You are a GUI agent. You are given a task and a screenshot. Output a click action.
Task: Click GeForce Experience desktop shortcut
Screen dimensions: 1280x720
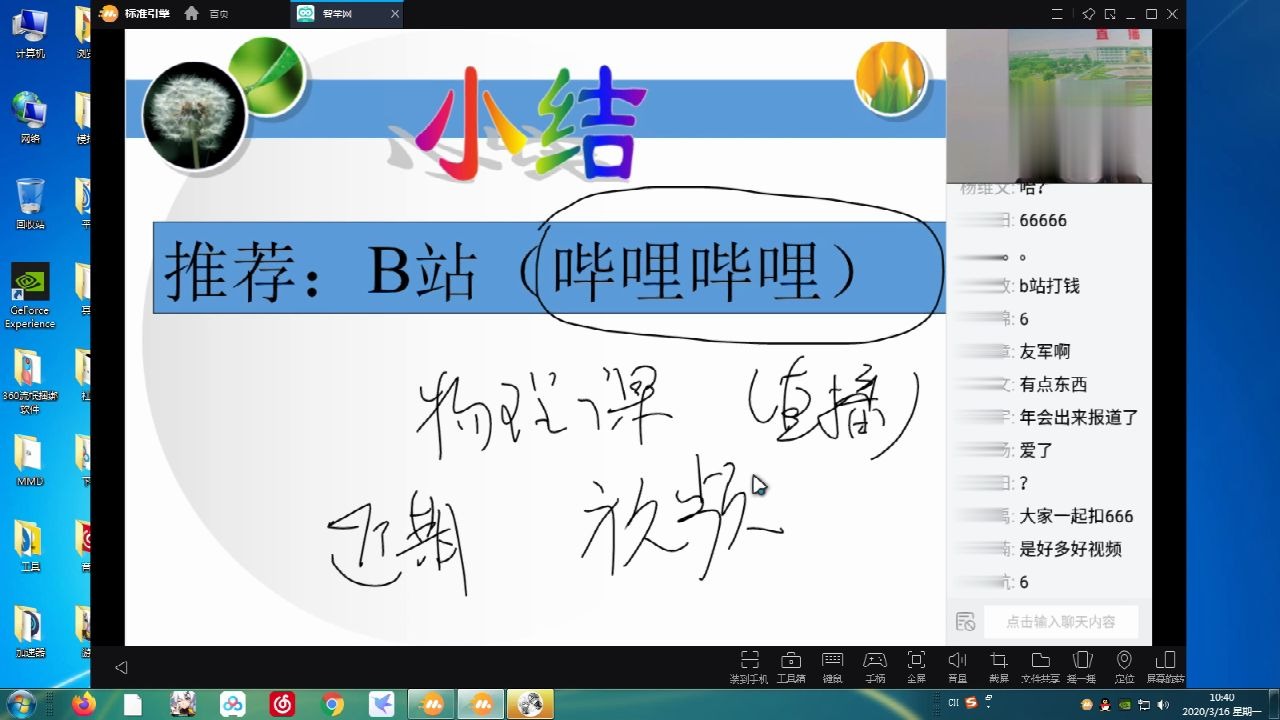[30, 296]
